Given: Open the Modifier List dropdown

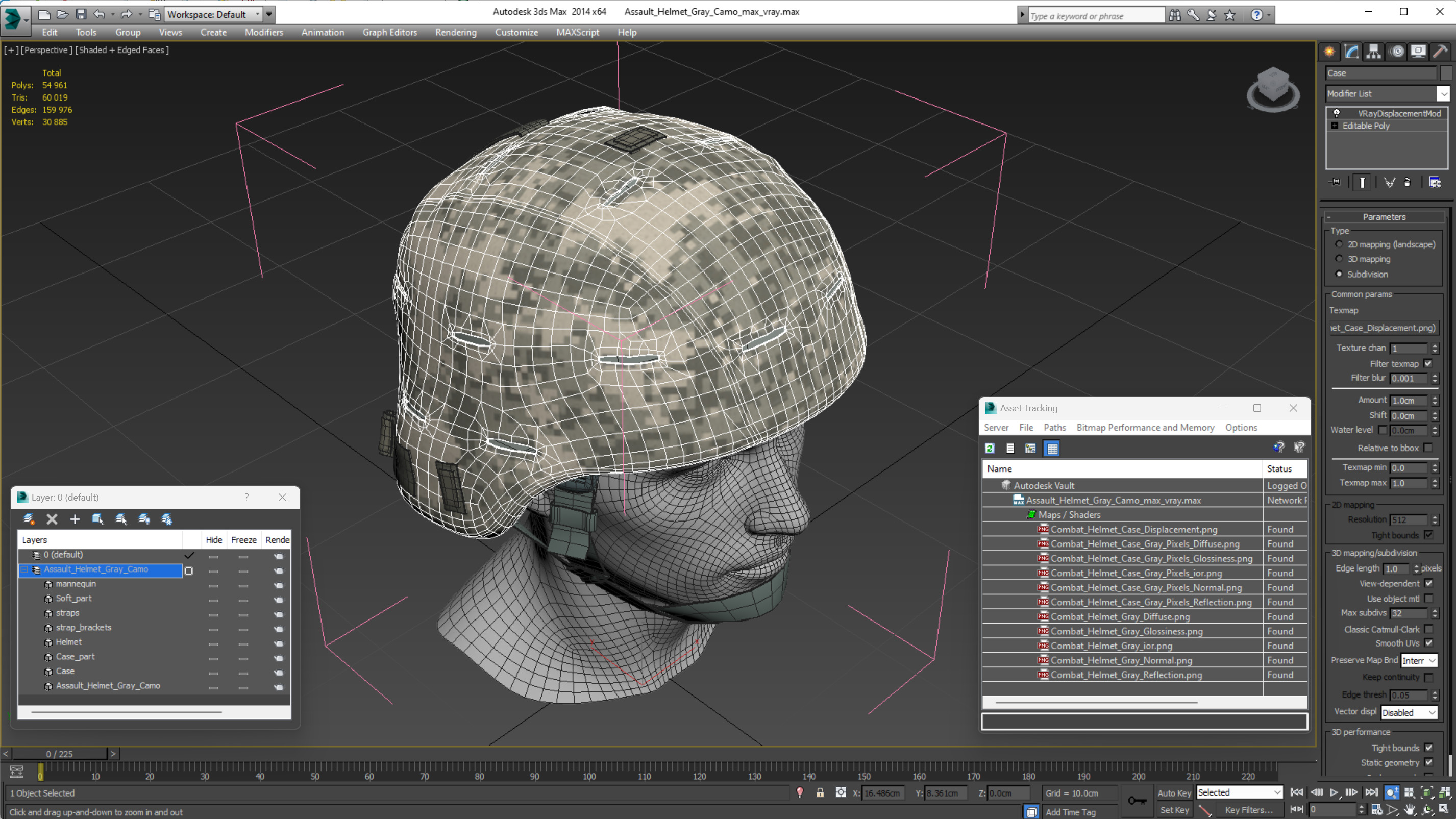Looking at the screenshot, I should [x=1444, y=94].
